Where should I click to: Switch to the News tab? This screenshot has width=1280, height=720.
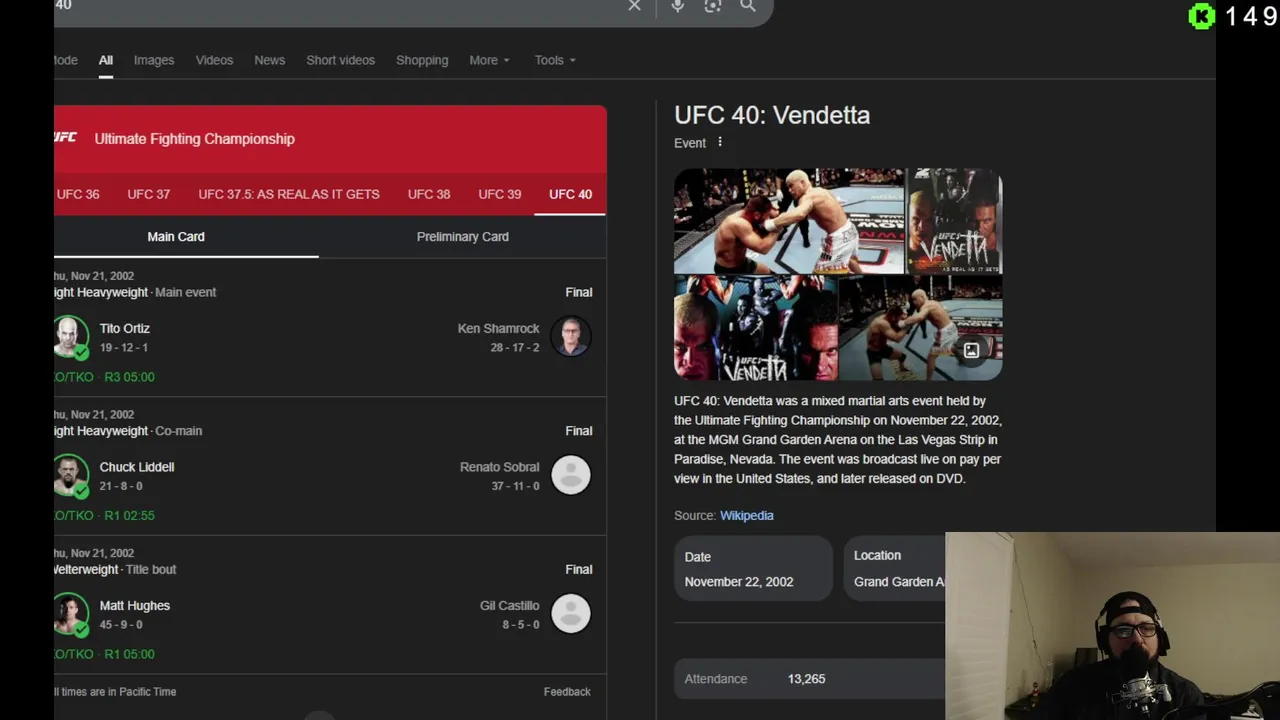tap(269, 60)
